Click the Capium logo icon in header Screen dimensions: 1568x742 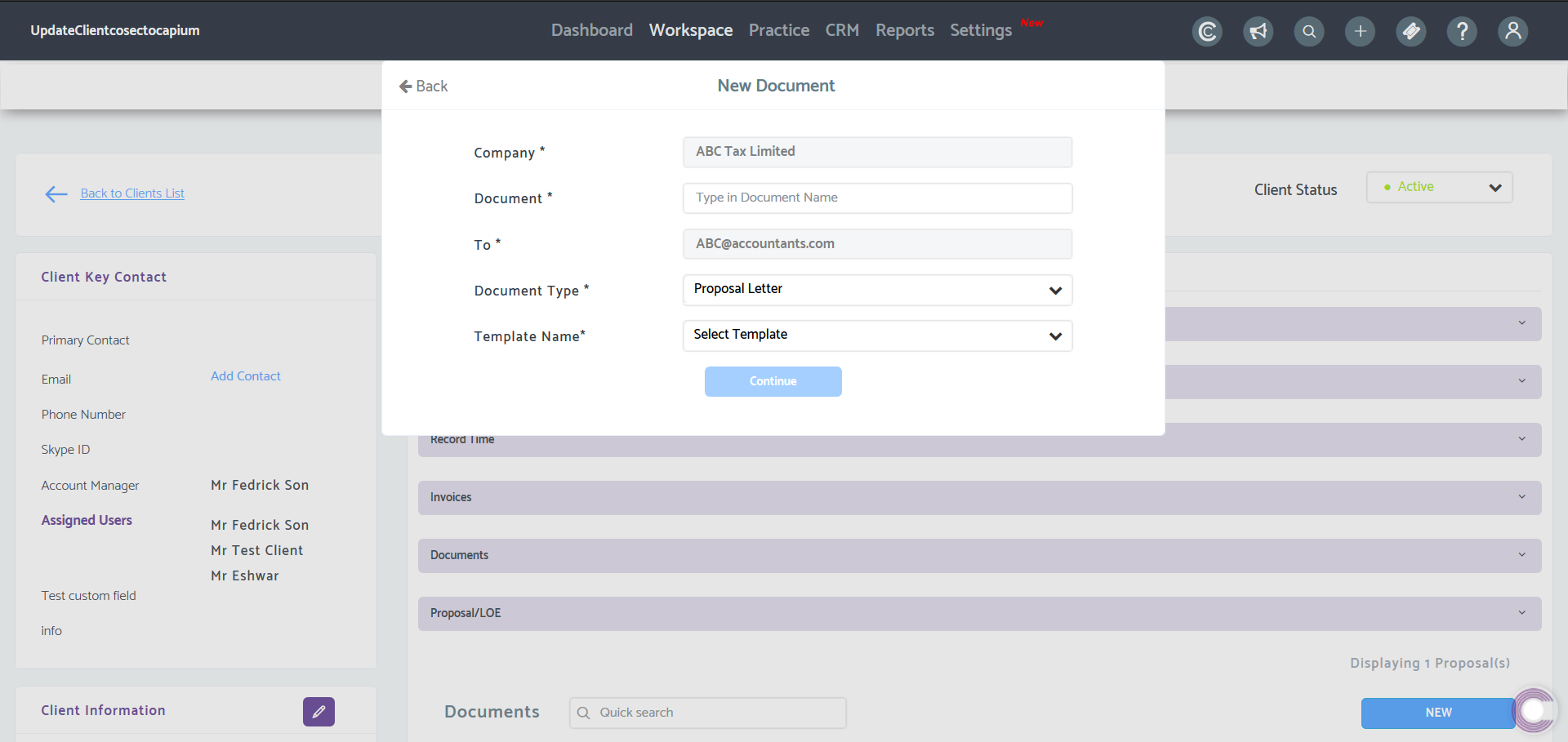pos(1207,31)
